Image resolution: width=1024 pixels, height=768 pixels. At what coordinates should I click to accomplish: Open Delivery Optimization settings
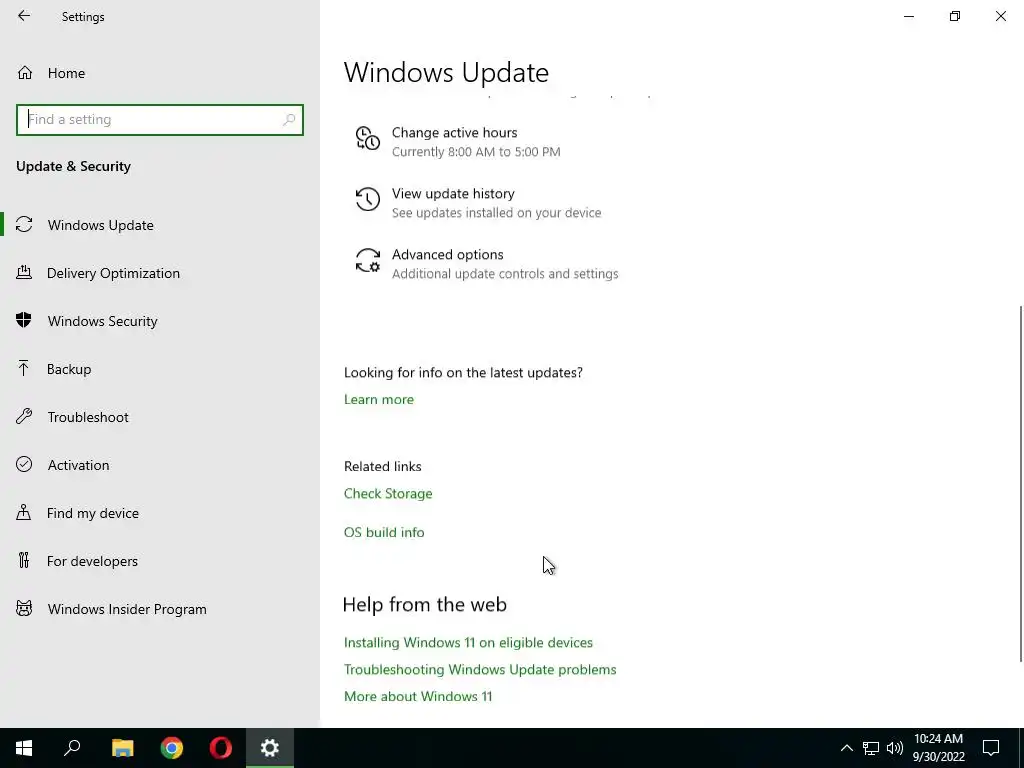click(x=113, y=273)
